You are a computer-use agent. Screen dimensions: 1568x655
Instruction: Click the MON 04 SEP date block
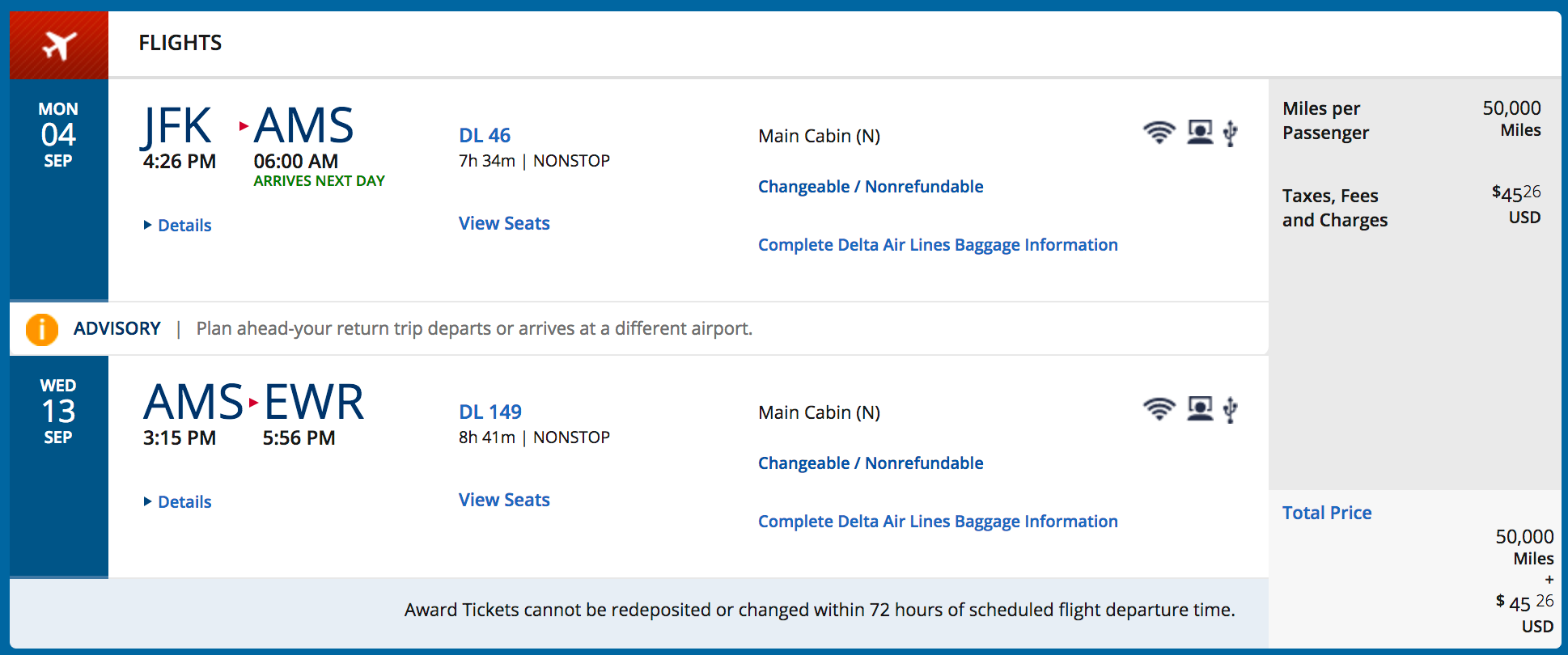click(x=59, y=135)
